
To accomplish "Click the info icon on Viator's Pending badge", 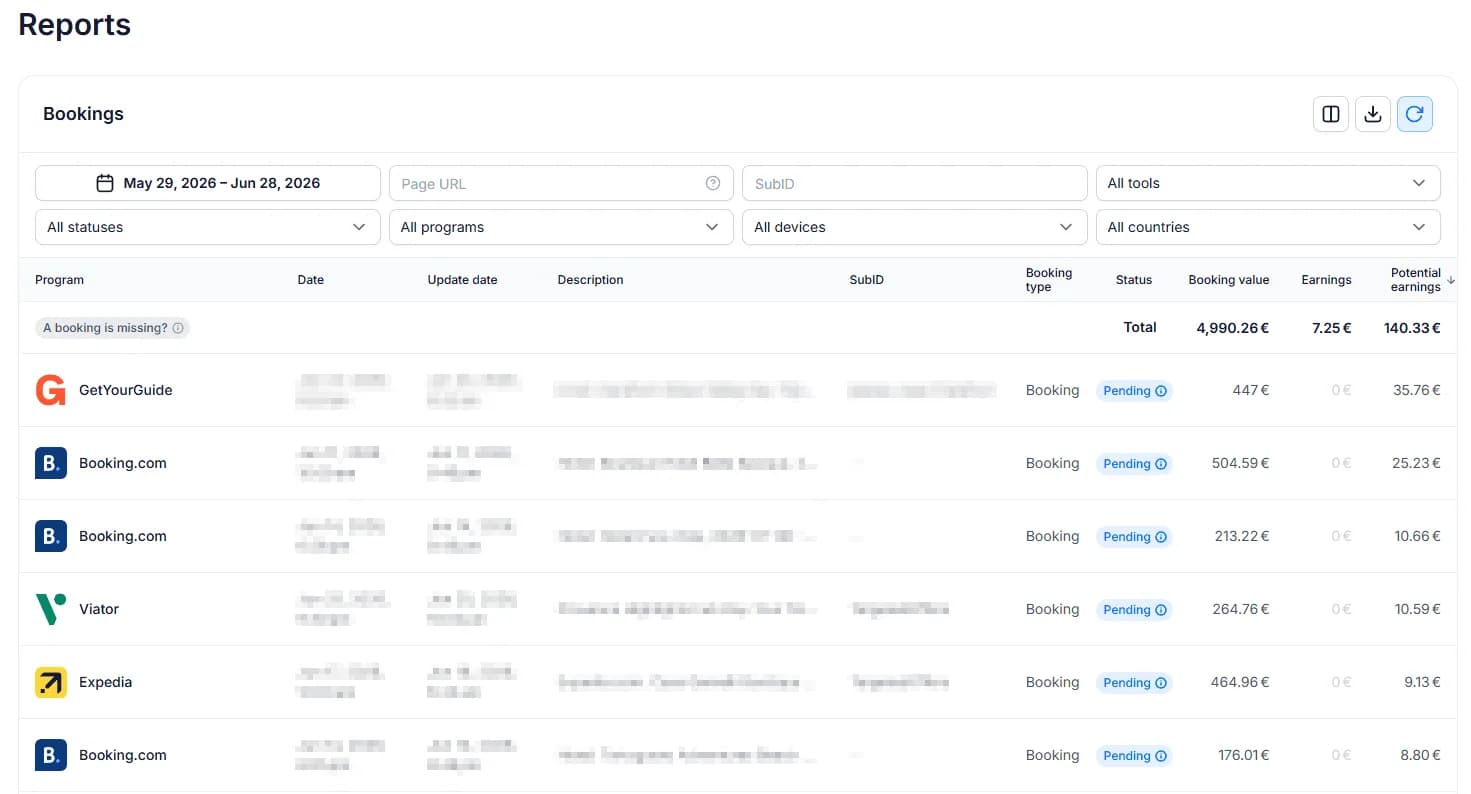I will click(1161, 610).
